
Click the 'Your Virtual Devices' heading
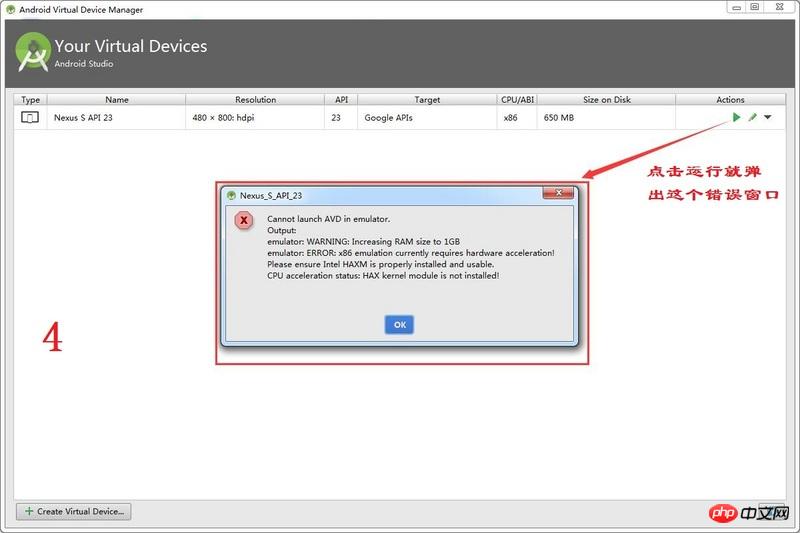tap(131, 46)
